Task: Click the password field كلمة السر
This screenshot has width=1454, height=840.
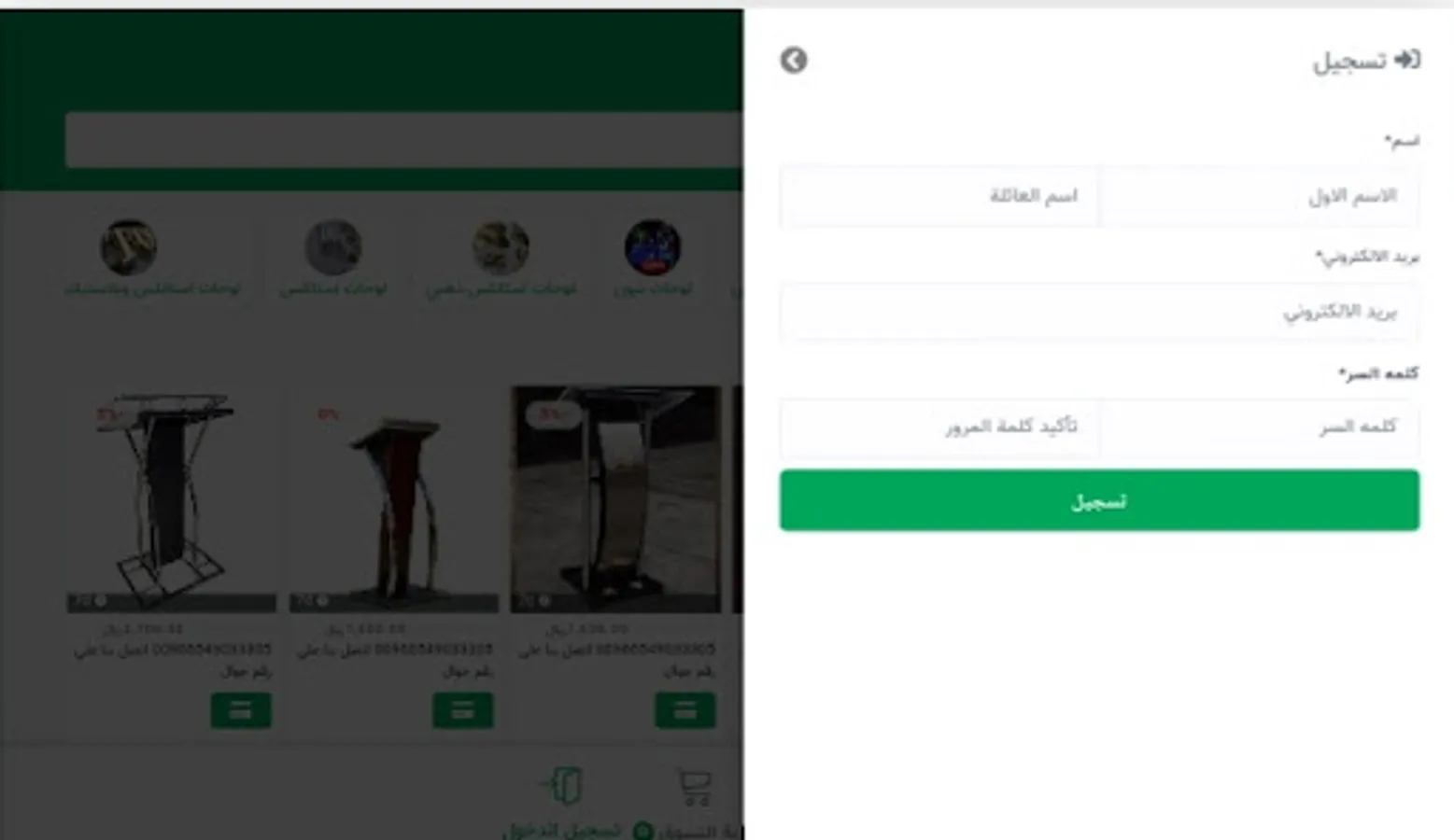Action: [x=1260, y=427]
